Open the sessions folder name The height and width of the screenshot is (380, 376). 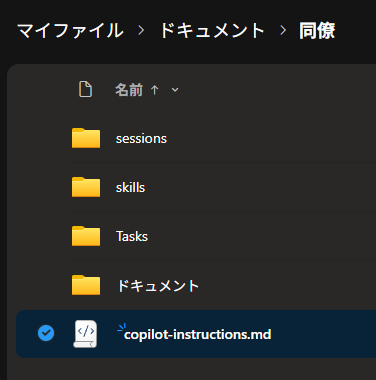[x=141, y=138]
